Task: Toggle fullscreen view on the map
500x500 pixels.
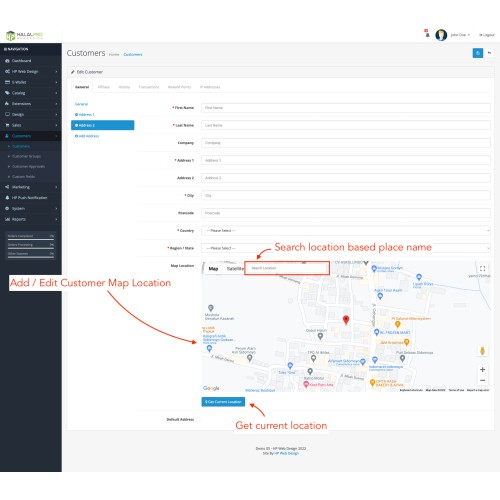Action: click(482, 268)
